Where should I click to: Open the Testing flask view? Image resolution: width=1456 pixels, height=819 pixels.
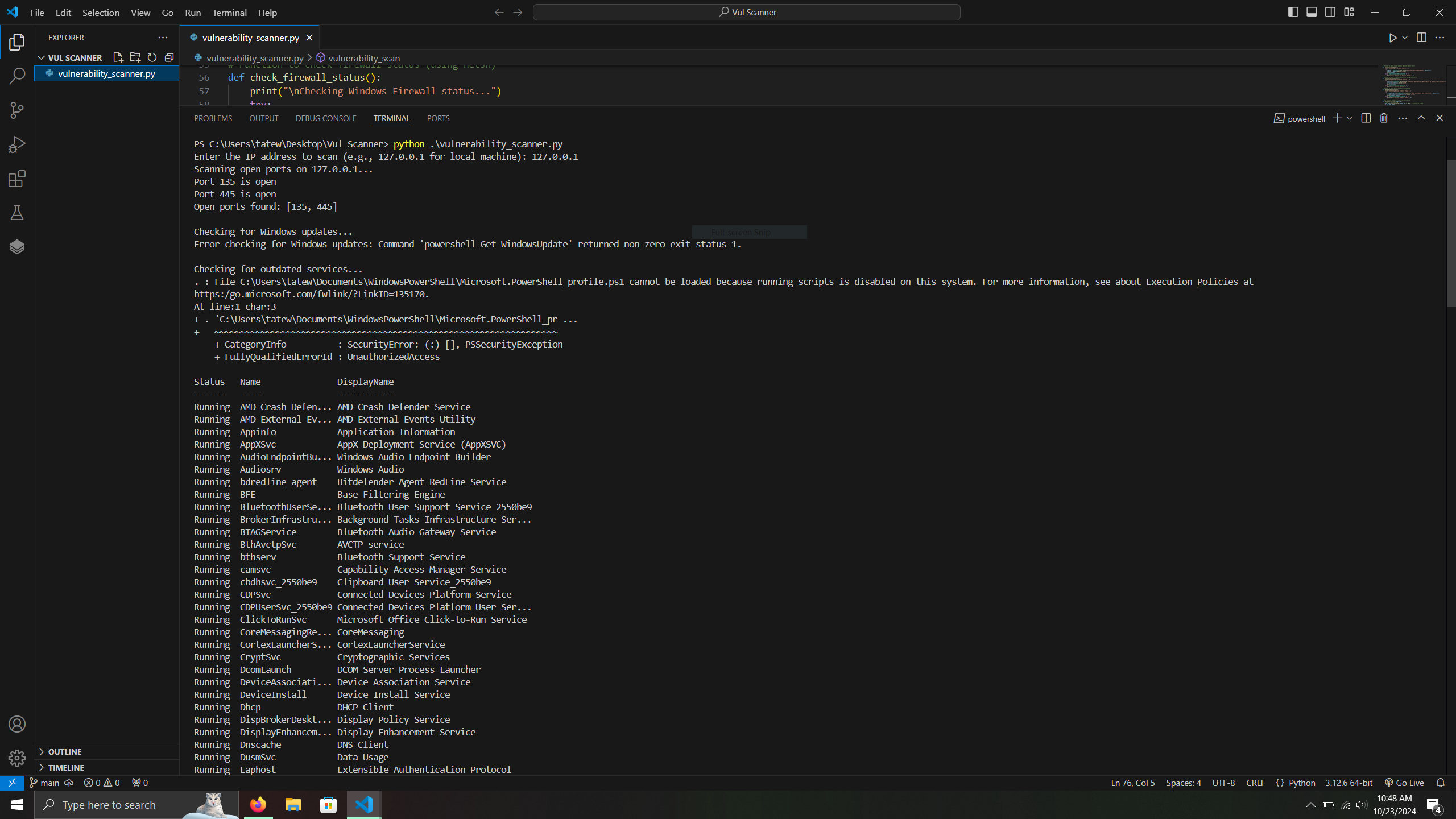tap(17, 213)
